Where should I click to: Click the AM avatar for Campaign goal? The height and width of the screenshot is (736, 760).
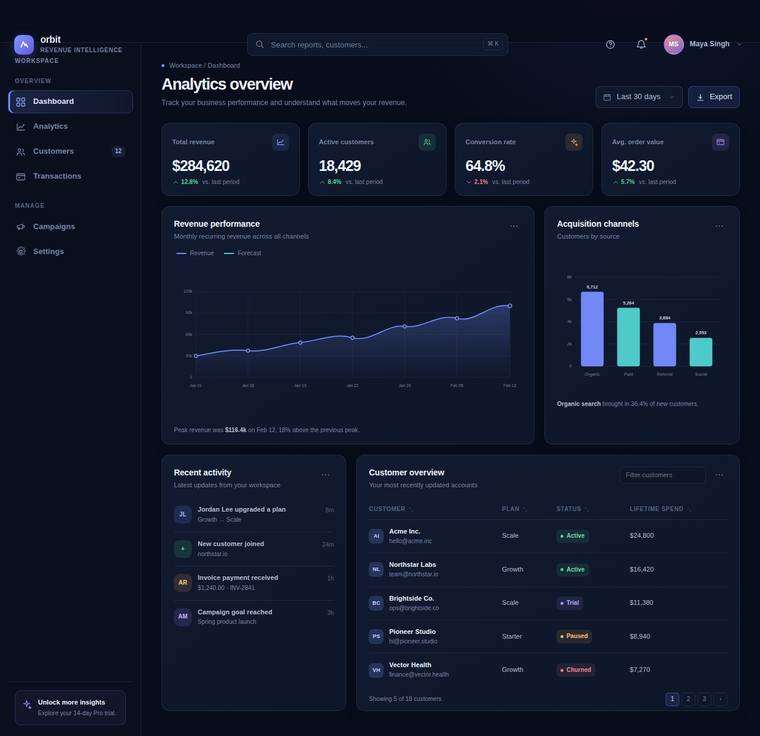pos(183,616)
